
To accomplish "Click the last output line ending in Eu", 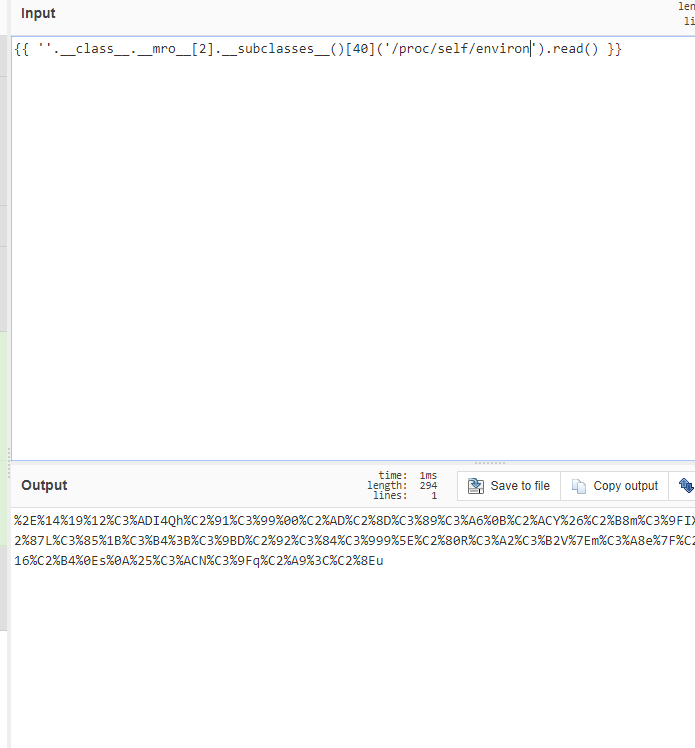I will click(x=198, y=561).
